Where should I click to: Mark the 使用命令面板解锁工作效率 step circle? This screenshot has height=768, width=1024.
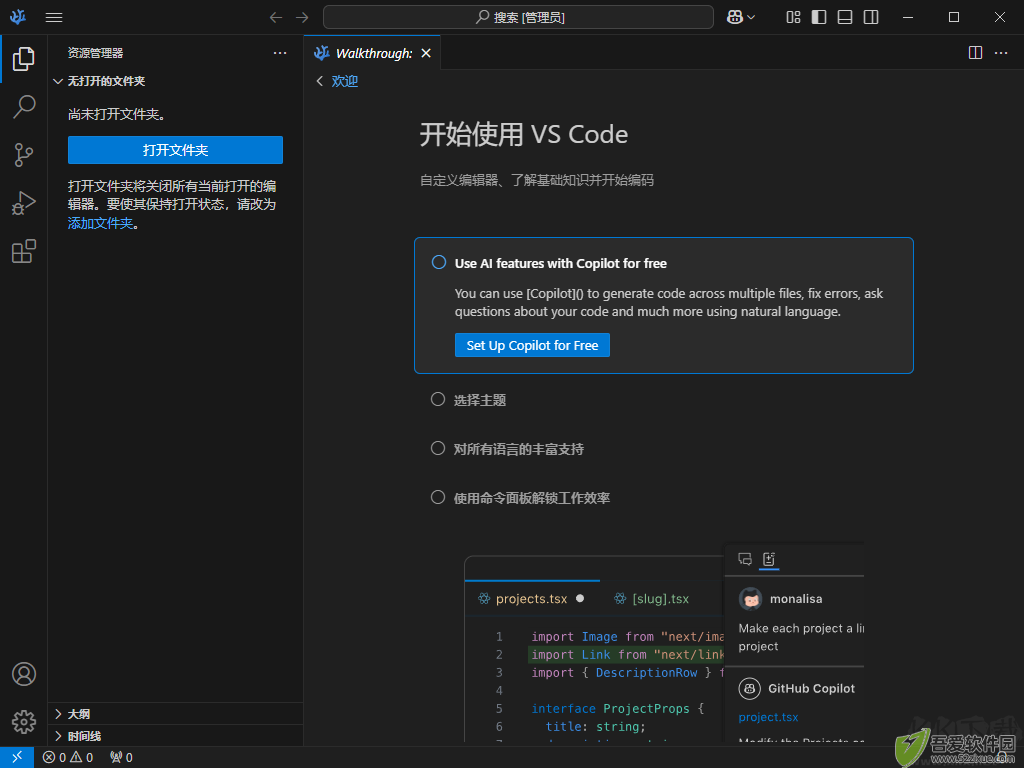click(438, 497)
